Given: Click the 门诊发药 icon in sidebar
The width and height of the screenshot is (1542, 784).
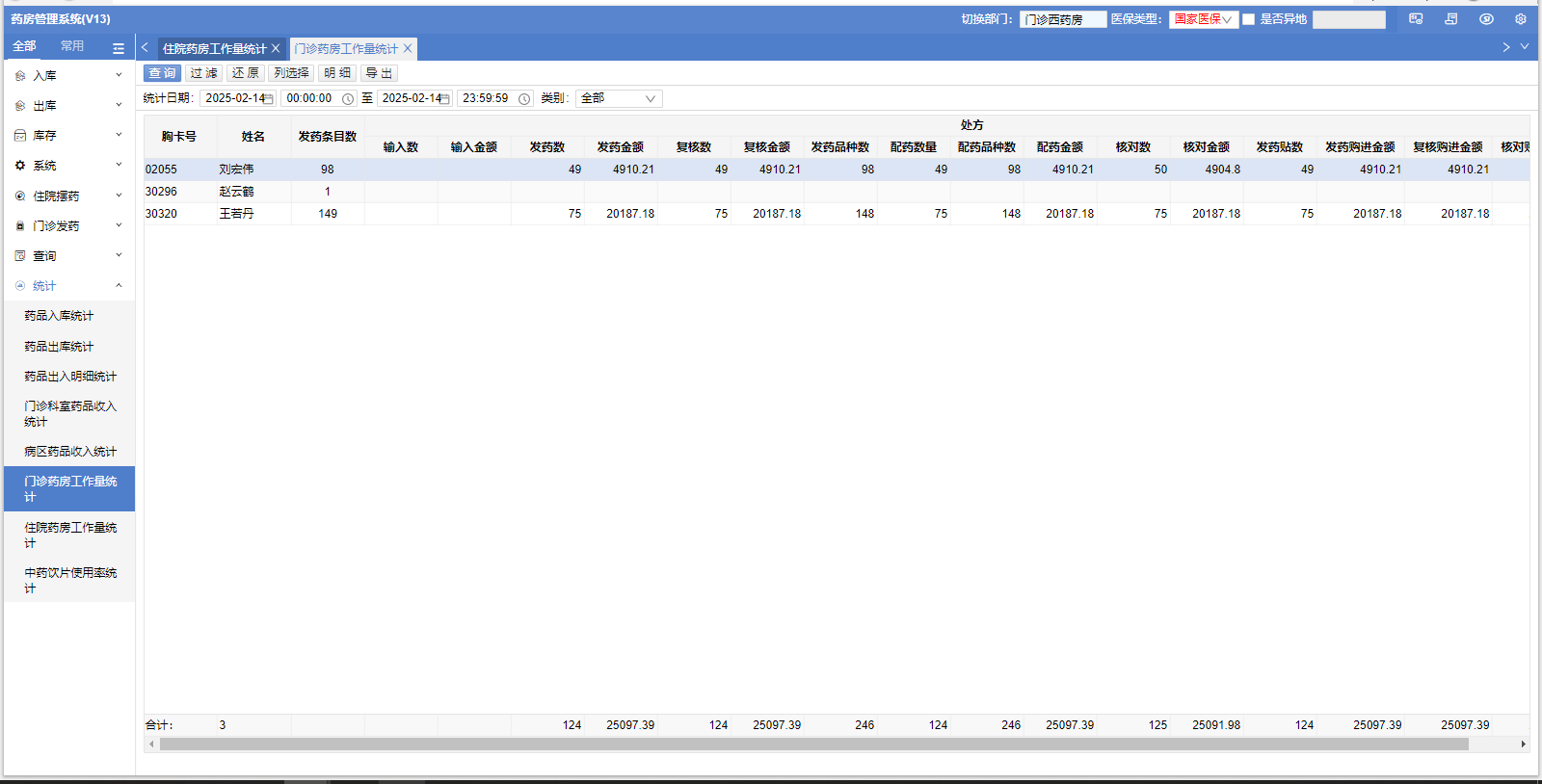Looking at the screenshot, I should tap(20, 225).
